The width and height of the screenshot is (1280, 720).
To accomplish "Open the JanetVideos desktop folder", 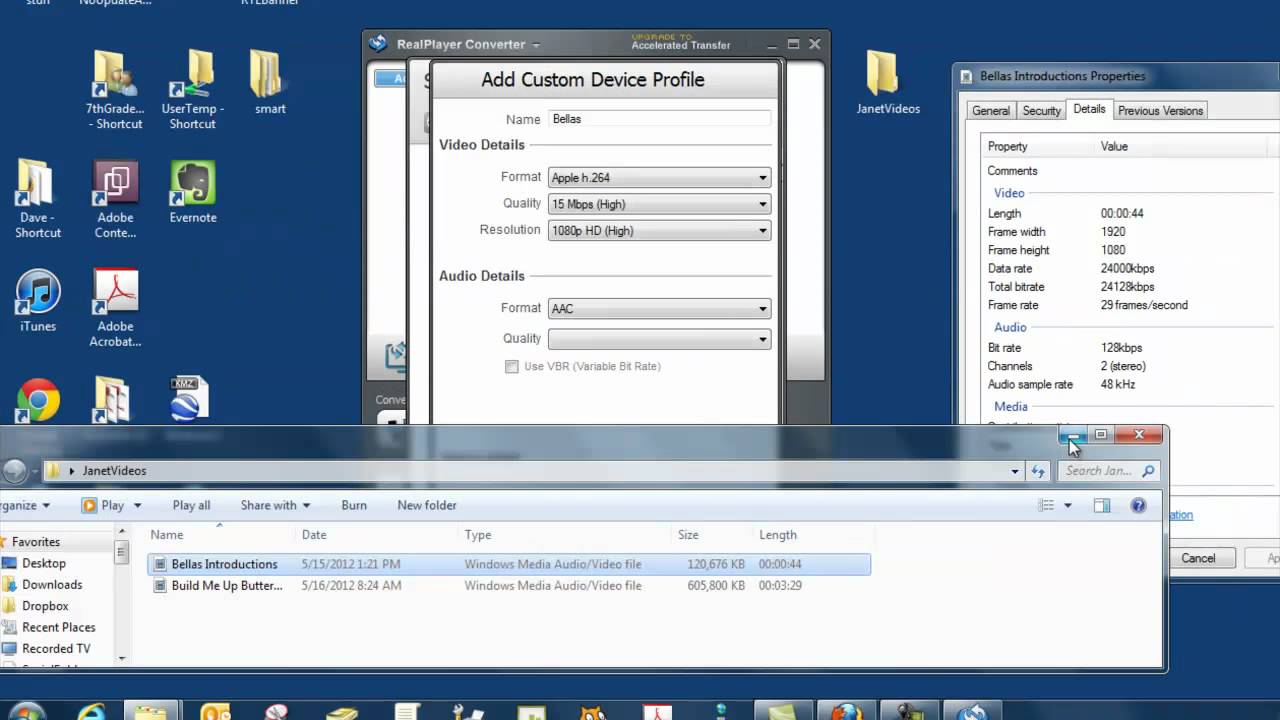I will [x=888, y=83].
